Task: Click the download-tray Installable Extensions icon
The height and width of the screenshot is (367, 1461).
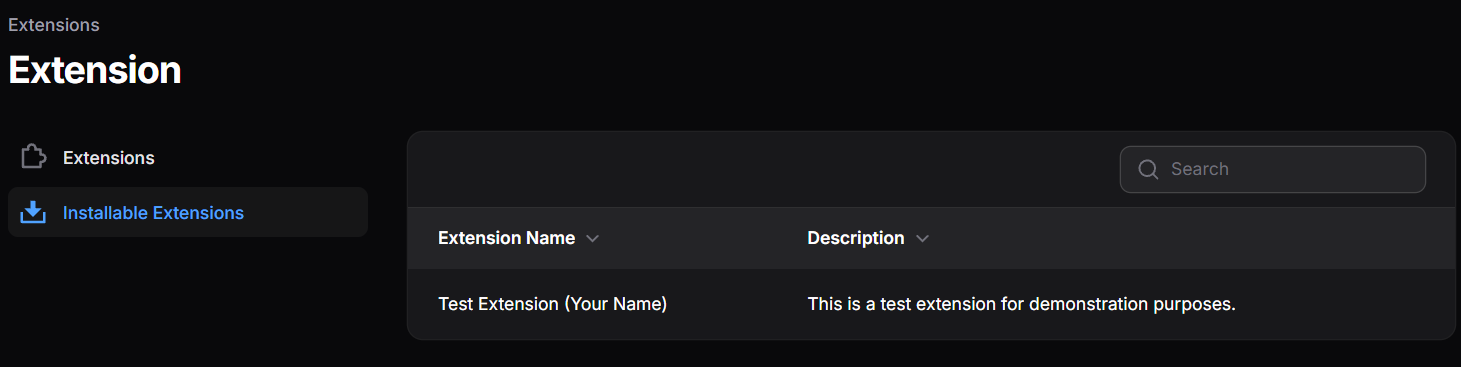Action: click(x=33, y=213)
